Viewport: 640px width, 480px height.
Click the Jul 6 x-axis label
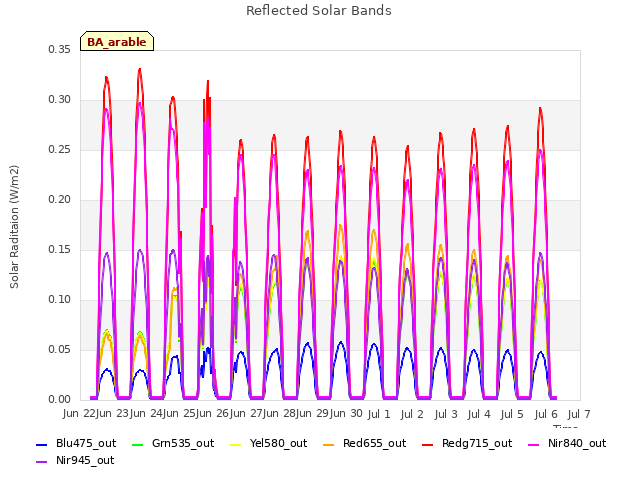pos(546,414)
